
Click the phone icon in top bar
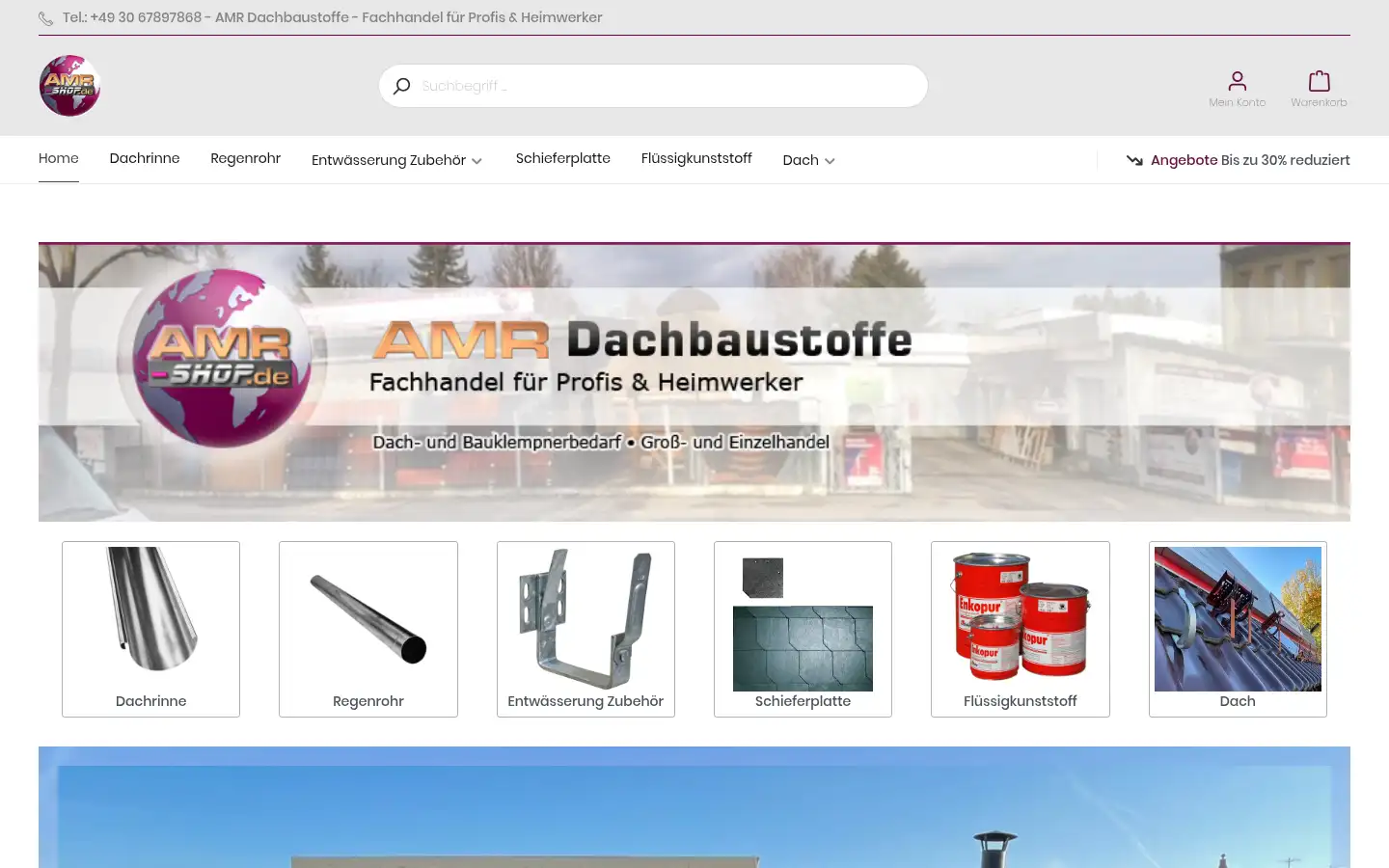tap(45, 18)
